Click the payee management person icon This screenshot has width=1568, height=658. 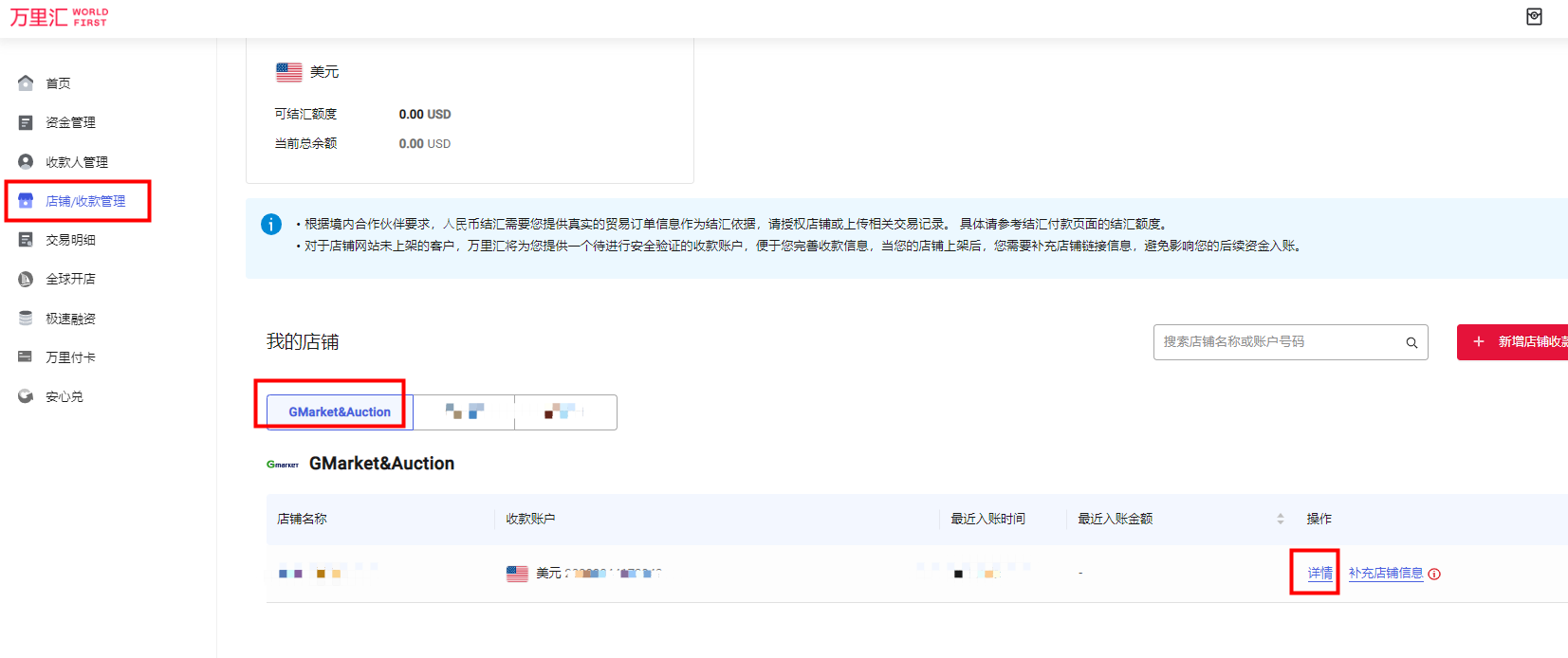[x=26, y=162]
